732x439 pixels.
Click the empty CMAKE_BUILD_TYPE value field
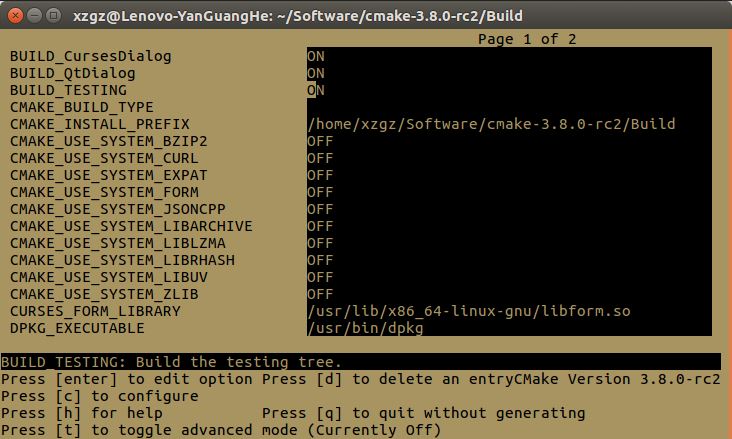(509, 107)
